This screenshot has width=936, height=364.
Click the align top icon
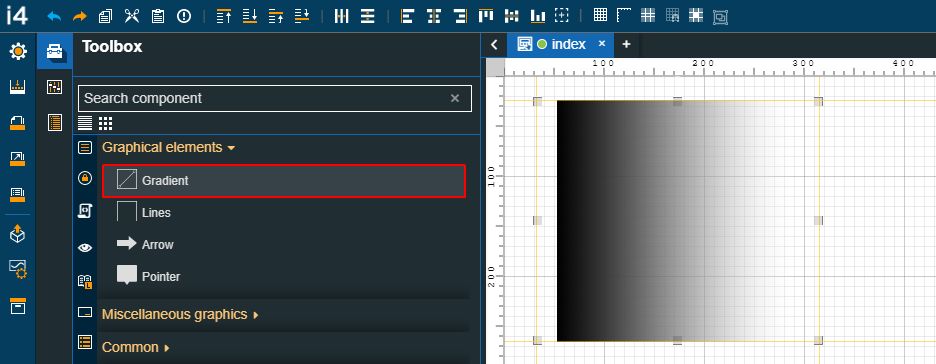coord(486,16)
